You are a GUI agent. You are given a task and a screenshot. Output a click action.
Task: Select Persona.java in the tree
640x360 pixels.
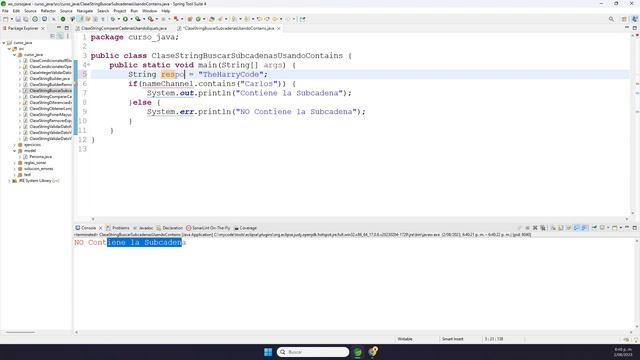click(40, 157)
